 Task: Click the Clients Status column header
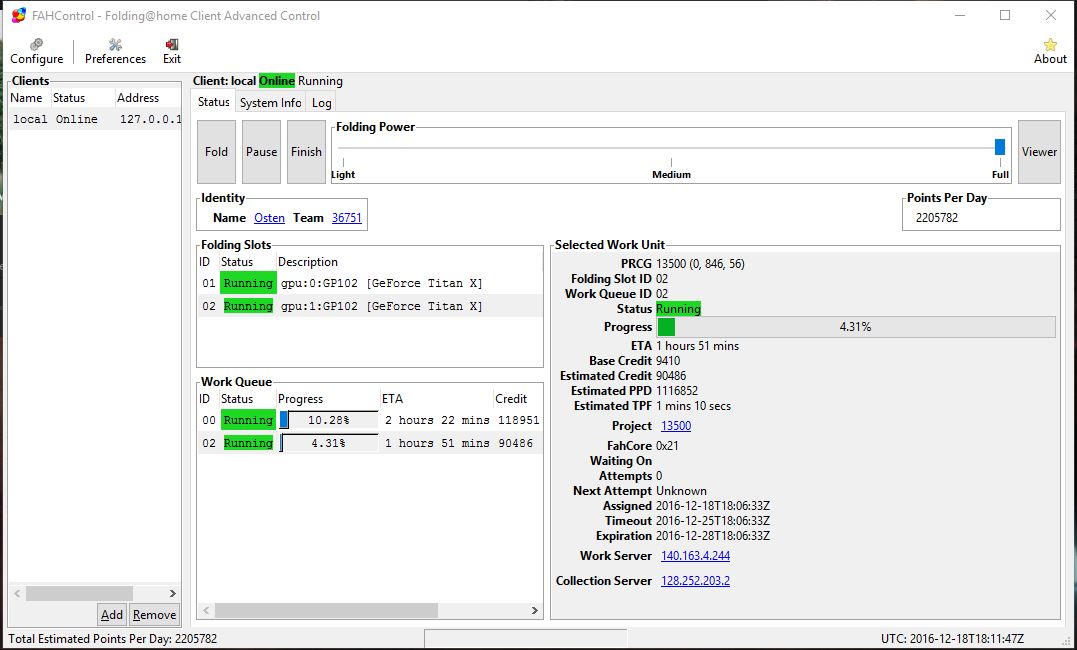82,98
